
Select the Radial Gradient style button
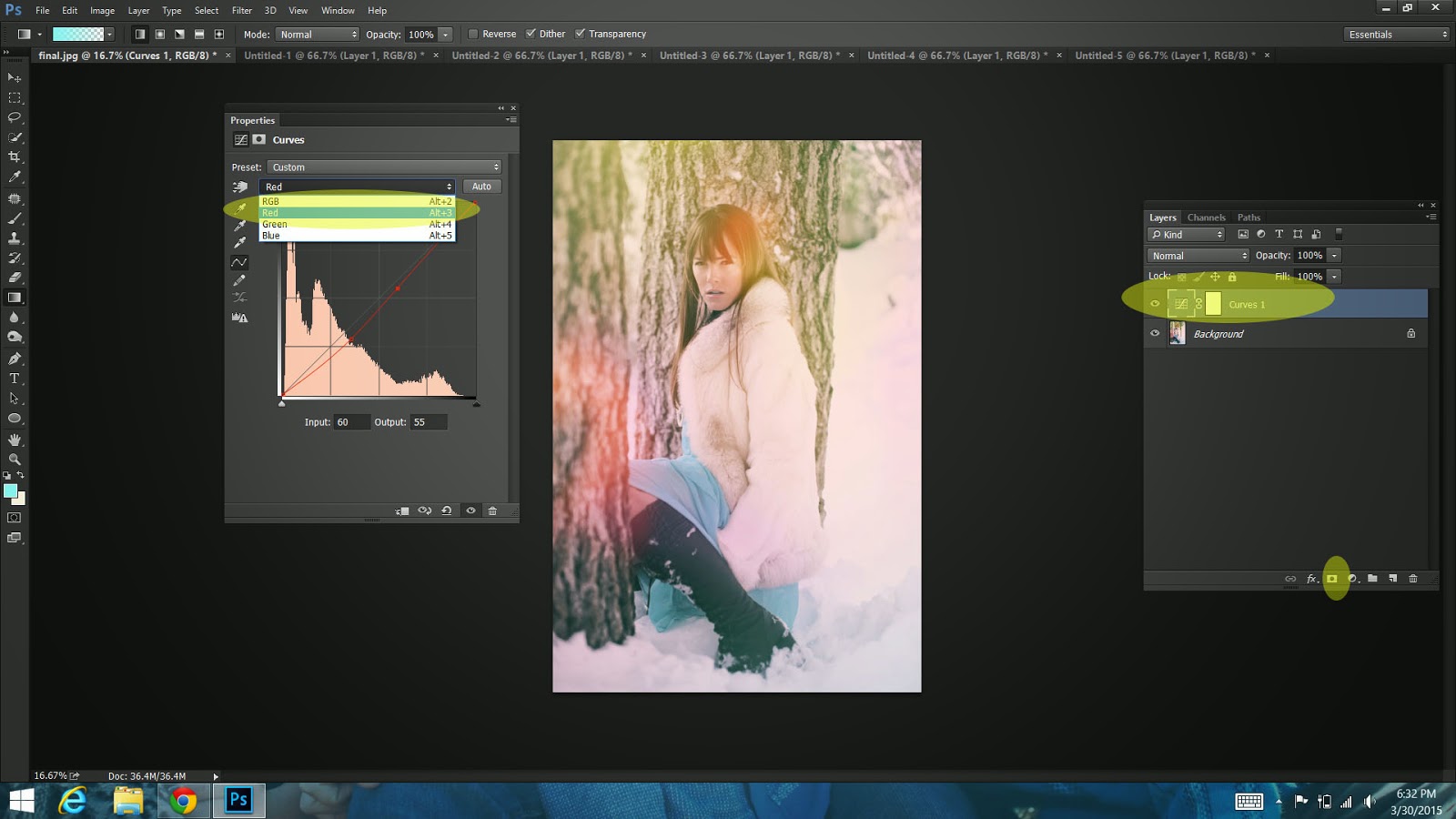tap(159, 35)
